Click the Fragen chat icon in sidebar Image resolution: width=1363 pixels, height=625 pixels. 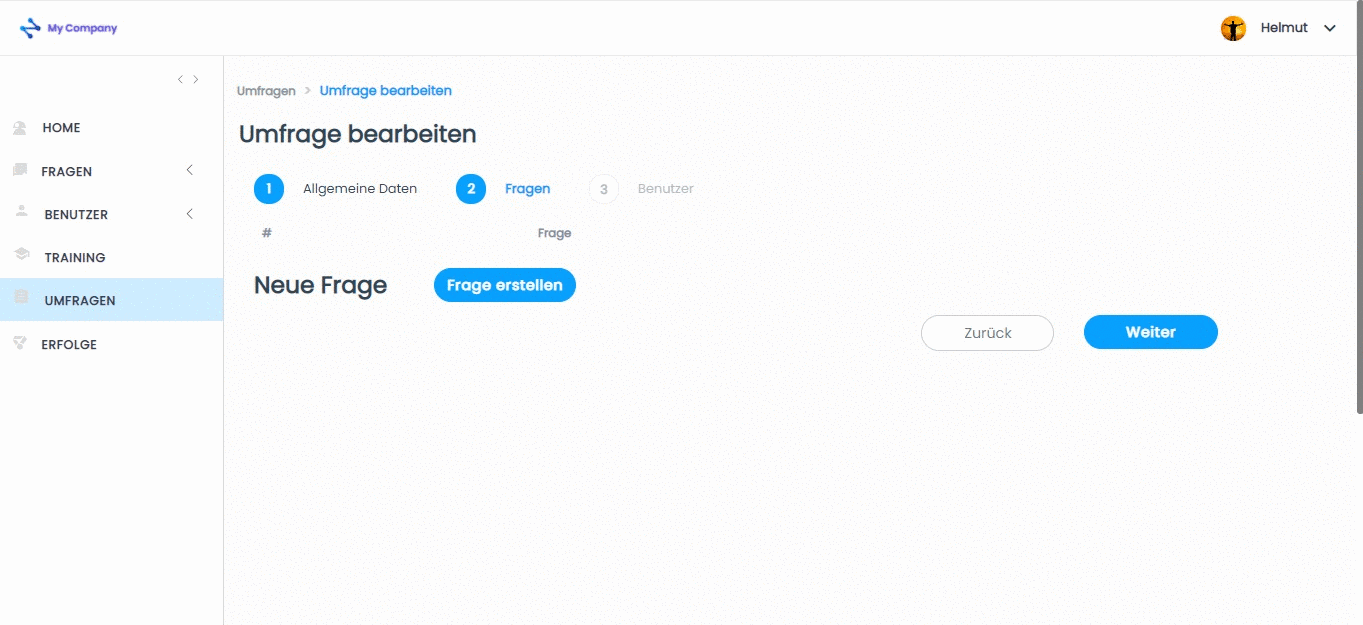pyautogui.click(x=19, y=171)
